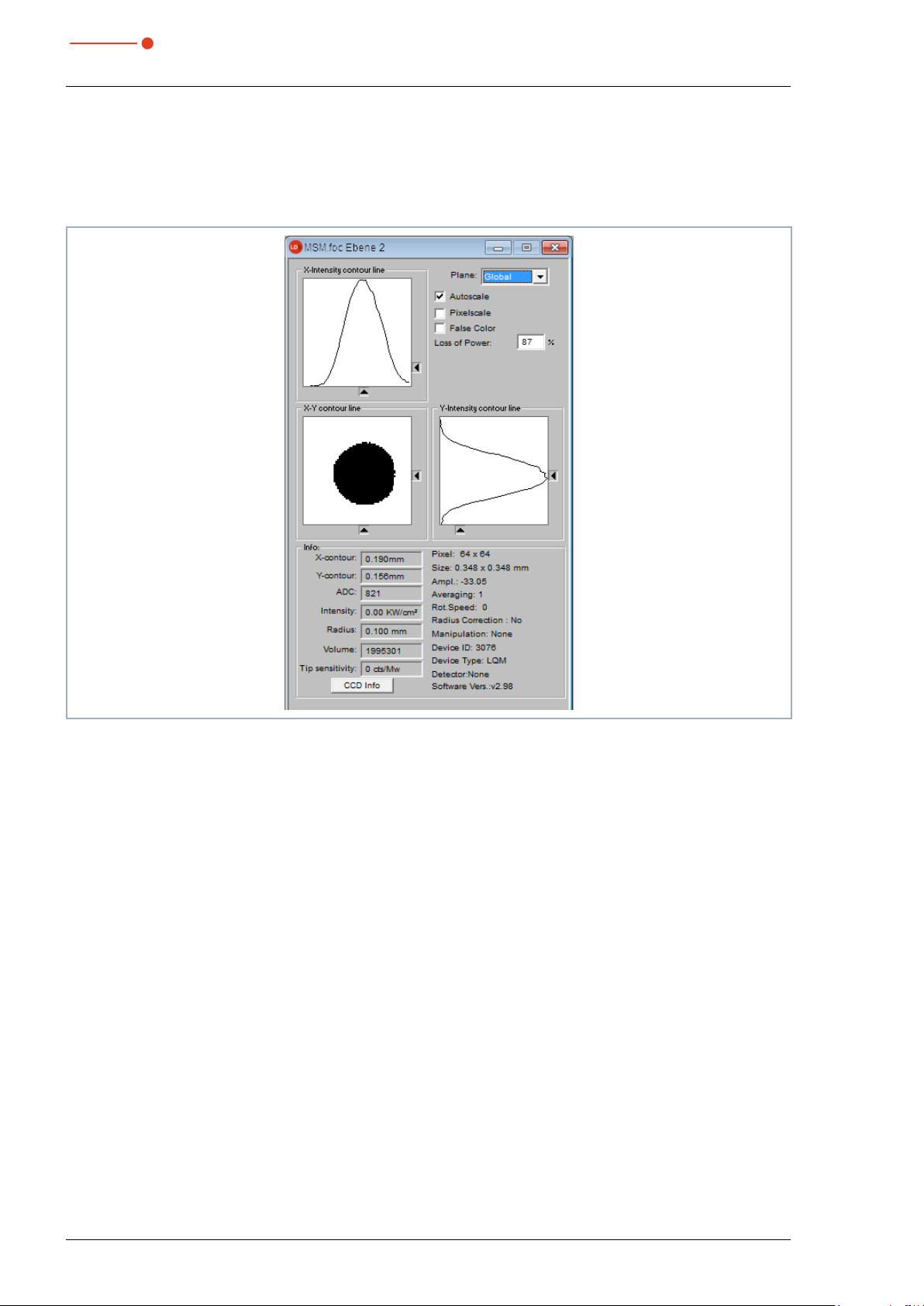Screen dimensions: 924x1306
Task: Toggle the Autoscale checkbox
Action: [440, 296]
